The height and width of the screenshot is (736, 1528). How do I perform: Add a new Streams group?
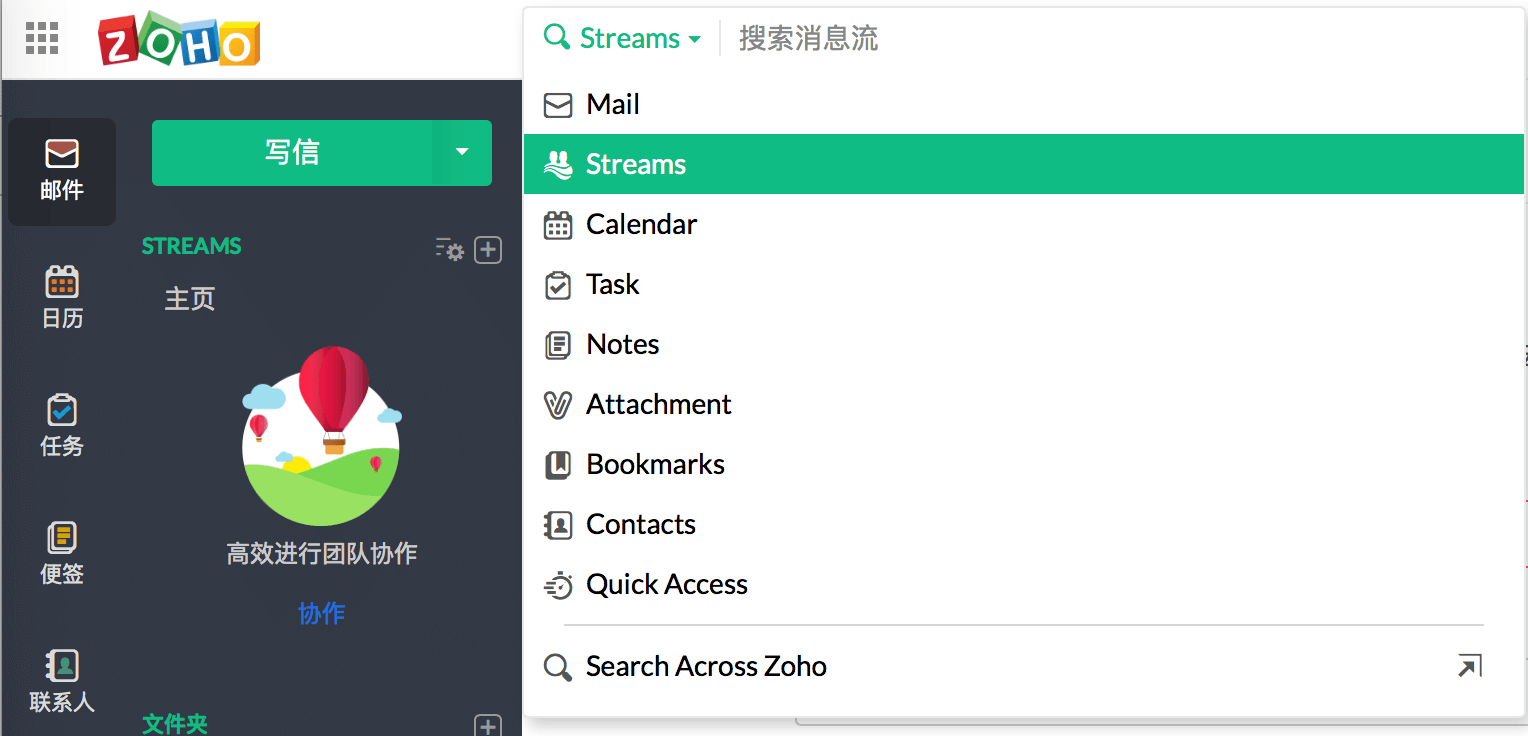[488, 250]
